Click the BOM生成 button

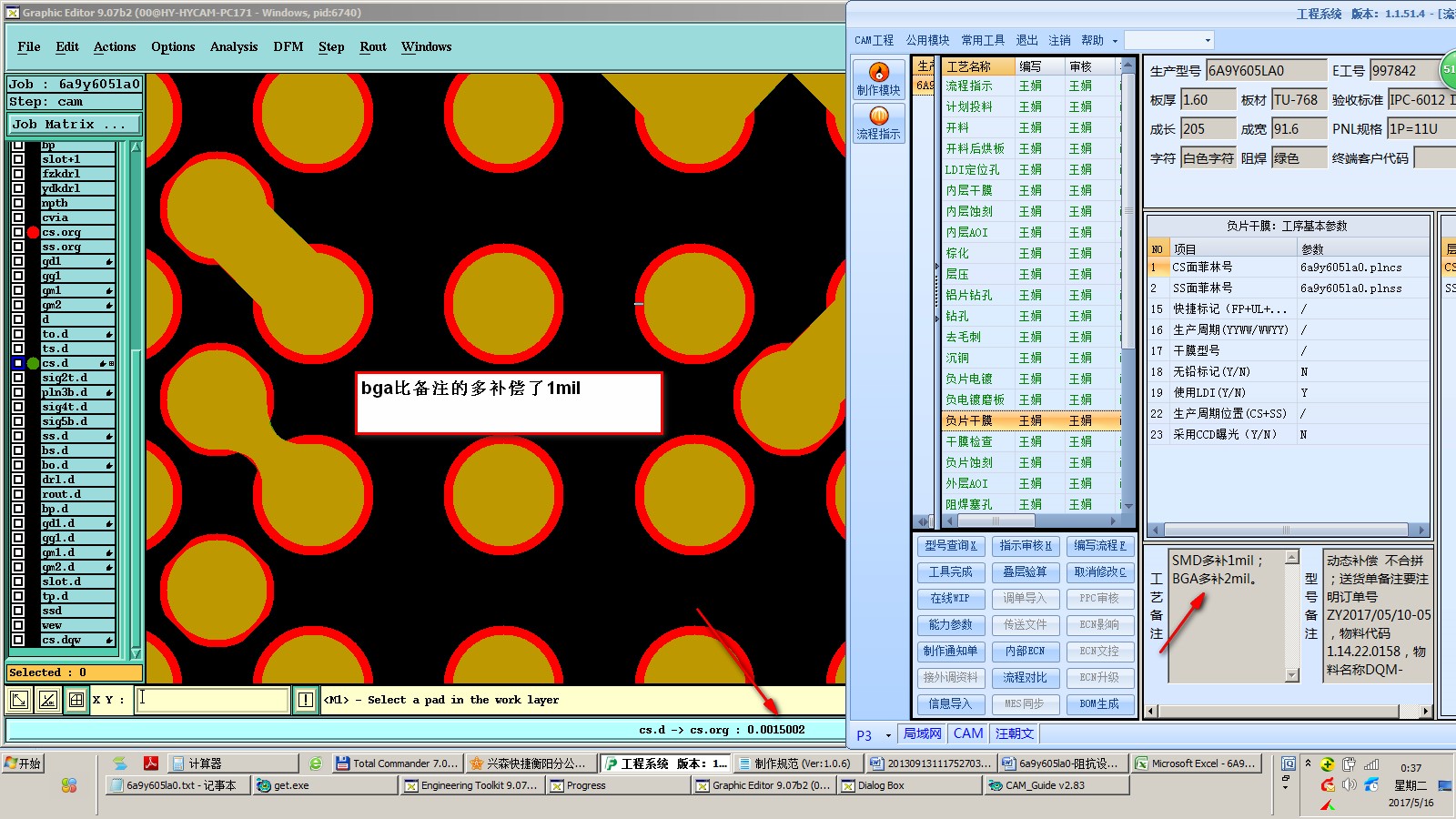pos(1099,703)
